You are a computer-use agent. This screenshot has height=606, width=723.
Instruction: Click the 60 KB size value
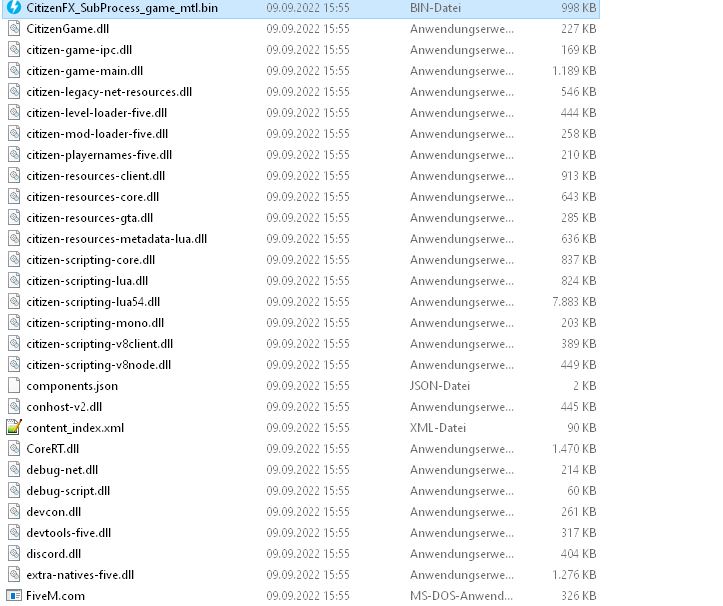pos(582,490)
